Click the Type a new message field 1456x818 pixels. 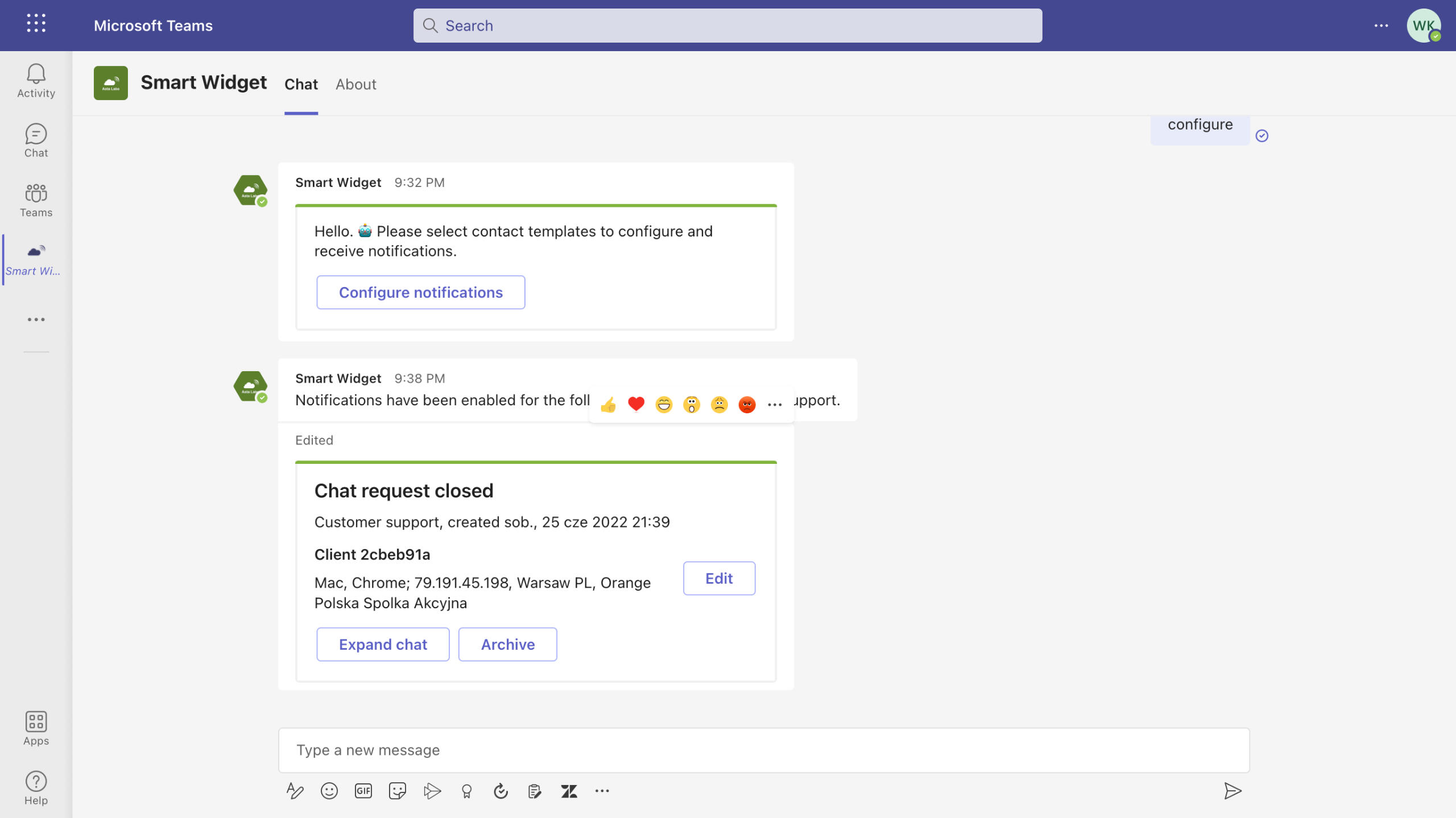pyautogui.click(x=764, y=750)
